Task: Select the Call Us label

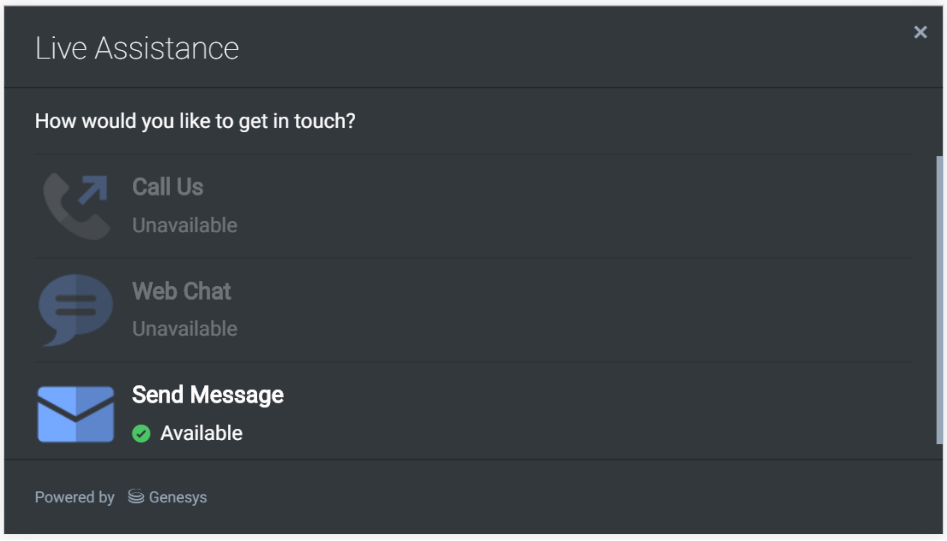Action: (168, 187)
